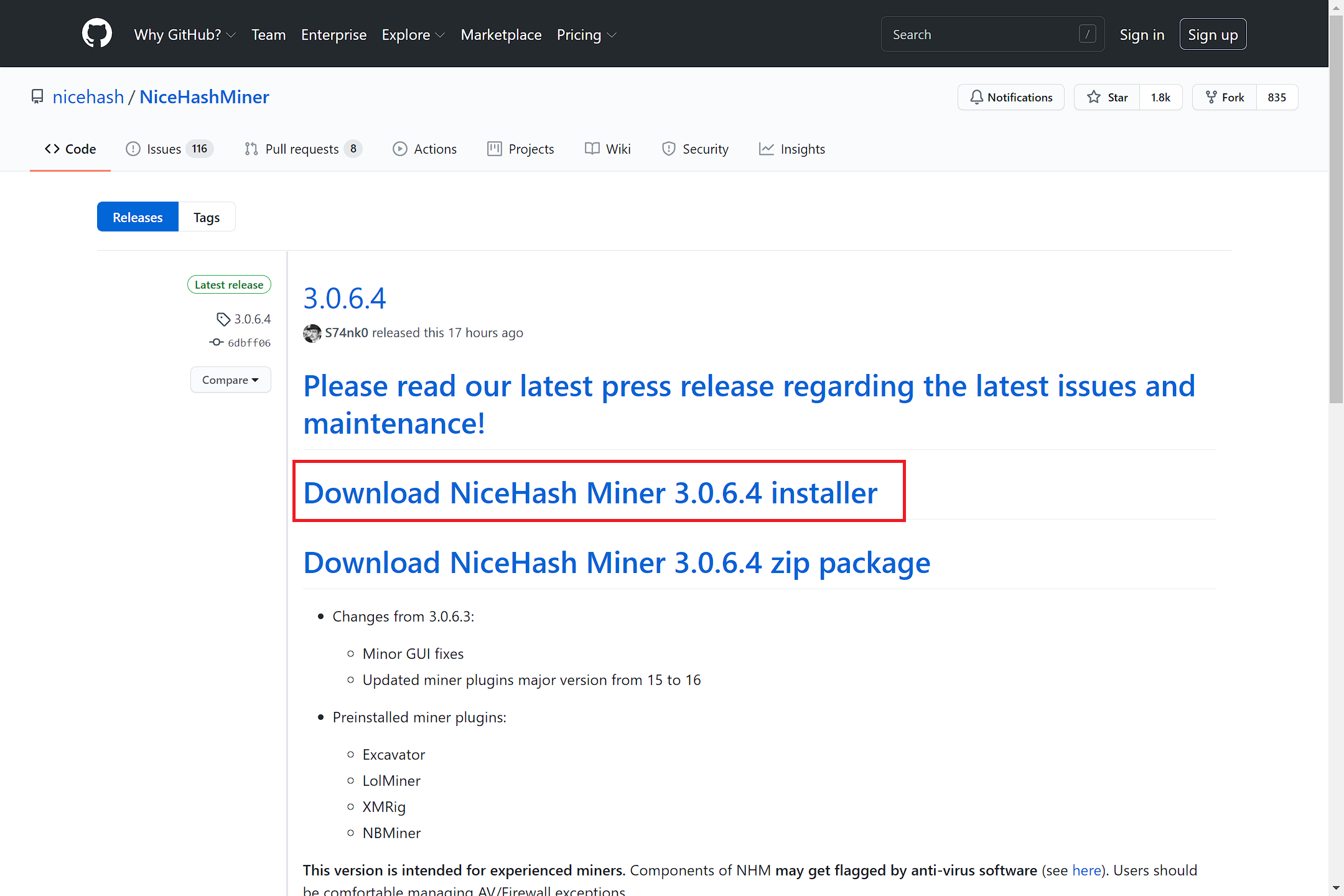Click the Security shield icon

[669, 149]
